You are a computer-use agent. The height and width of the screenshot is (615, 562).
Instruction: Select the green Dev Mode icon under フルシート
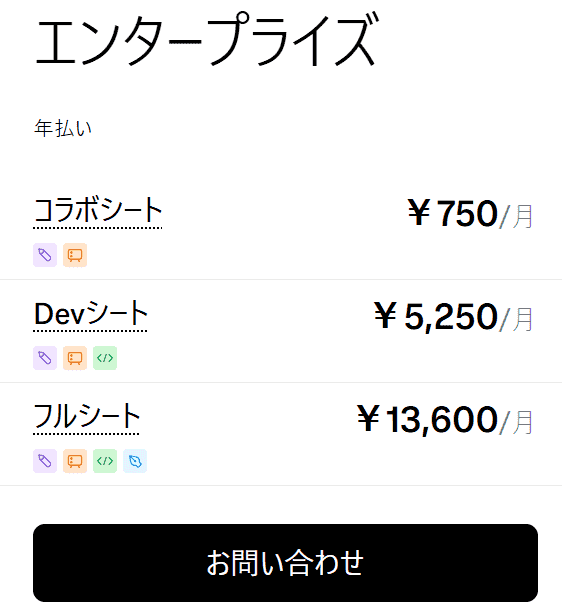105,461
